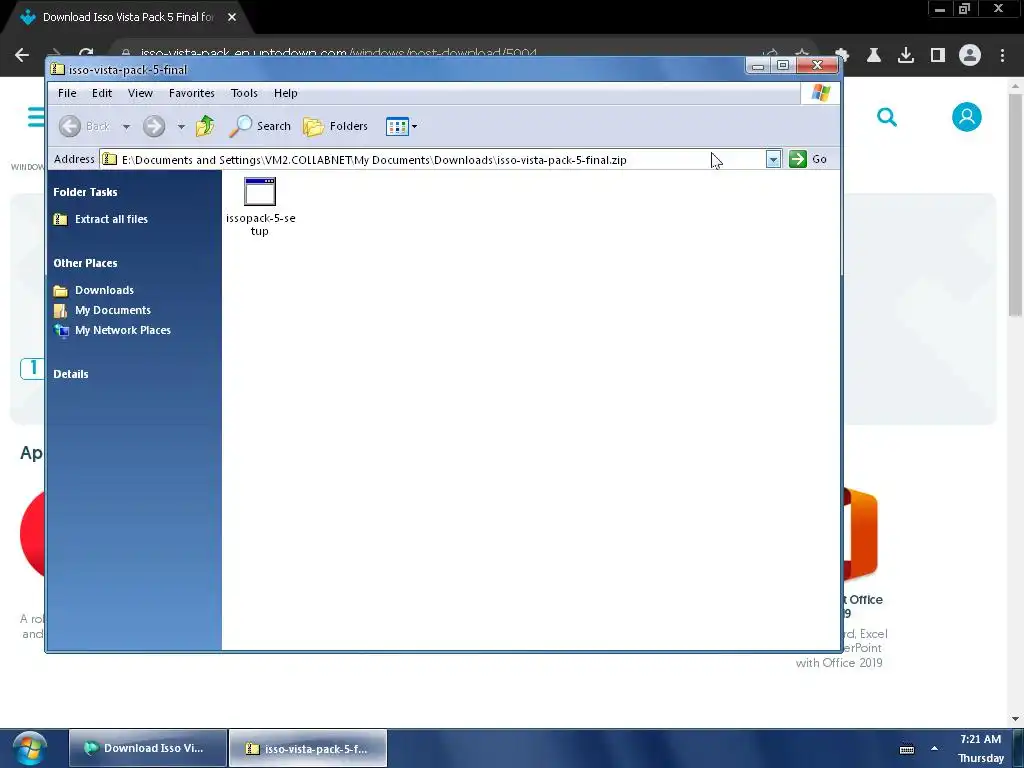Viewport: 1024px width, 768px height.
Task: Click the Start orb button
Action: pyautogui.click(x=29, y=749)
